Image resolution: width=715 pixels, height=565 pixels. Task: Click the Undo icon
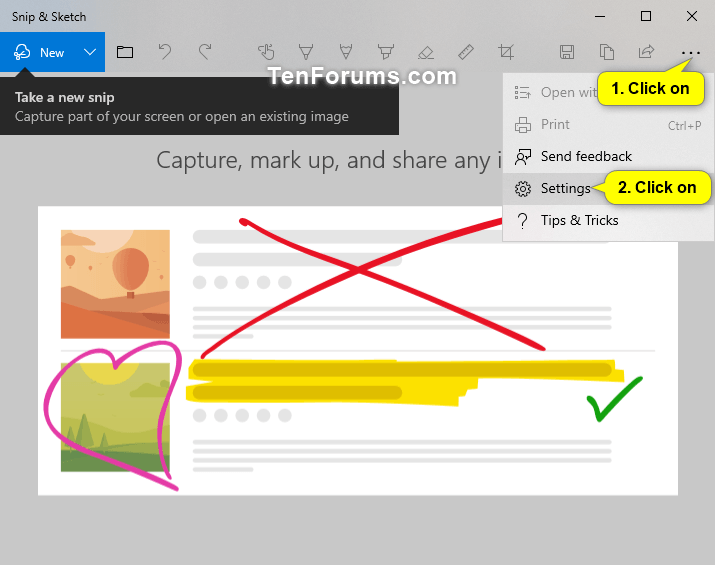point(165,52)
